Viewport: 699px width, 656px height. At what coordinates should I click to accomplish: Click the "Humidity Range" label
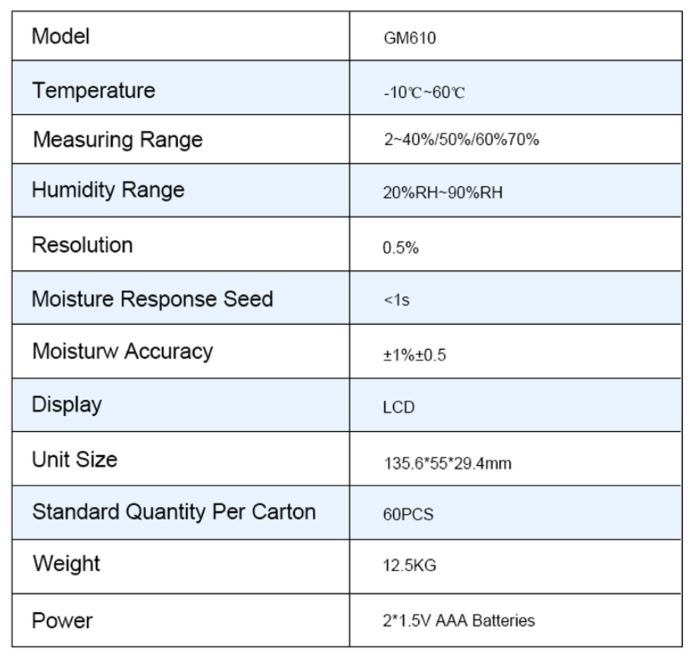[x=108, y=190]
